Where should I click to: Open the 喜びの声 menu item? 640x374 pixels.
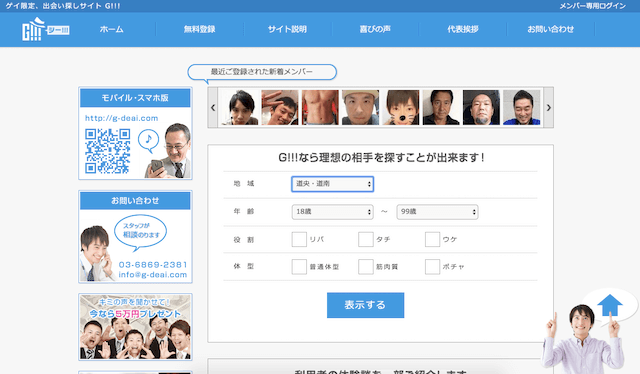point(375,29)
